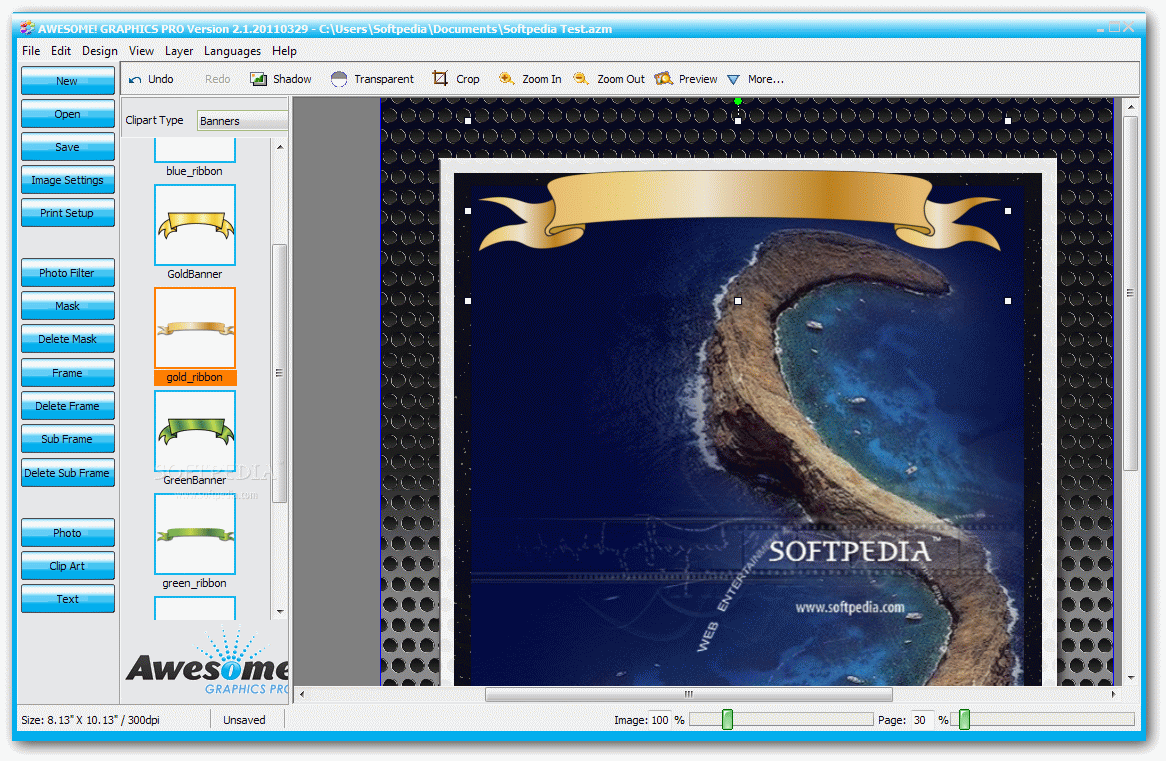Click the canvas horizontal scrollbar thumb
The width and height of the screenshot is (1166, 761).
(x=689, y=694)
